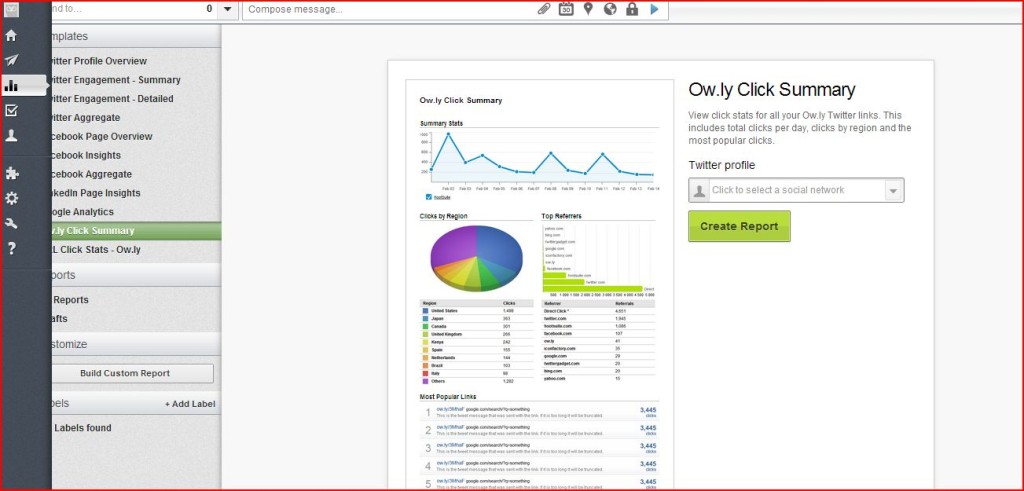Click the blue send arrow icon

tap(654, 9)
